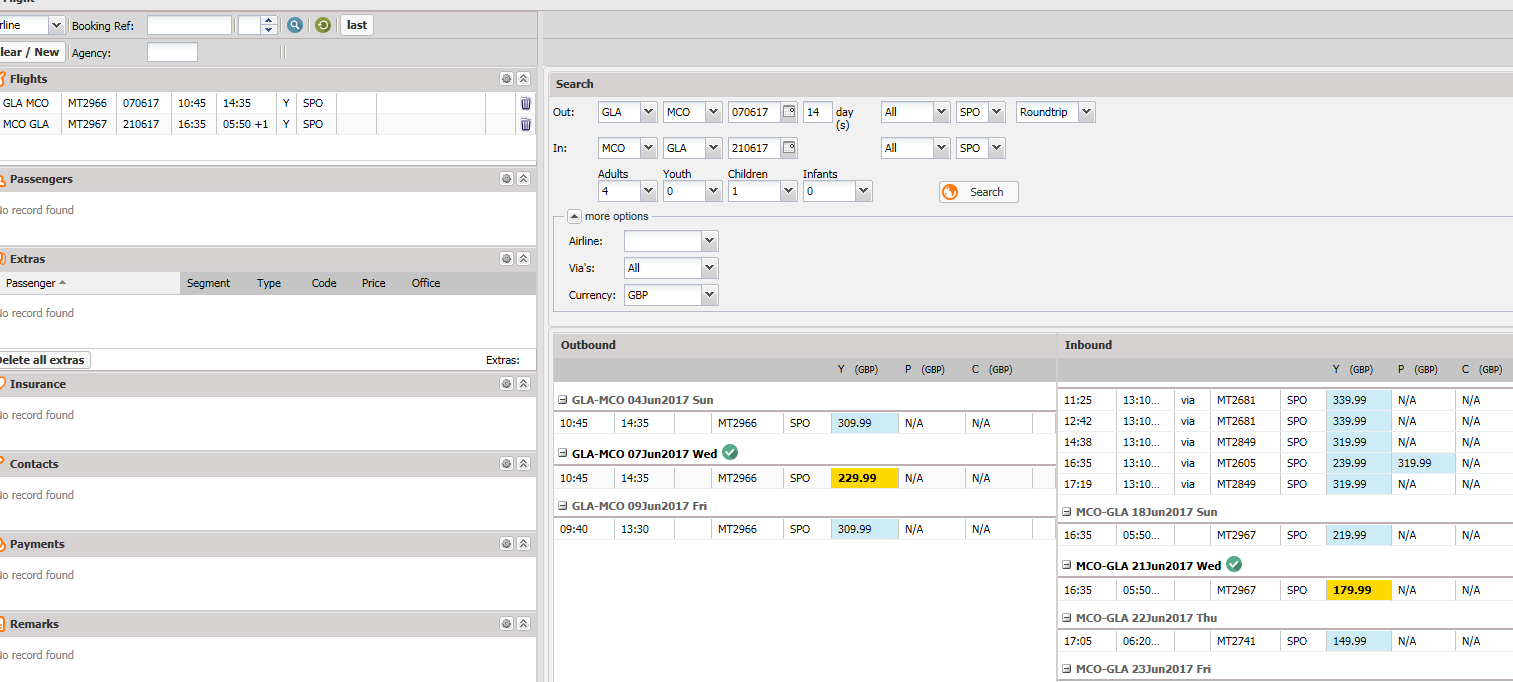This screenshot has width=1513, height=682.
Task: Open the Roundtrip trip type dropdown
Action: tap(1086, 112)
